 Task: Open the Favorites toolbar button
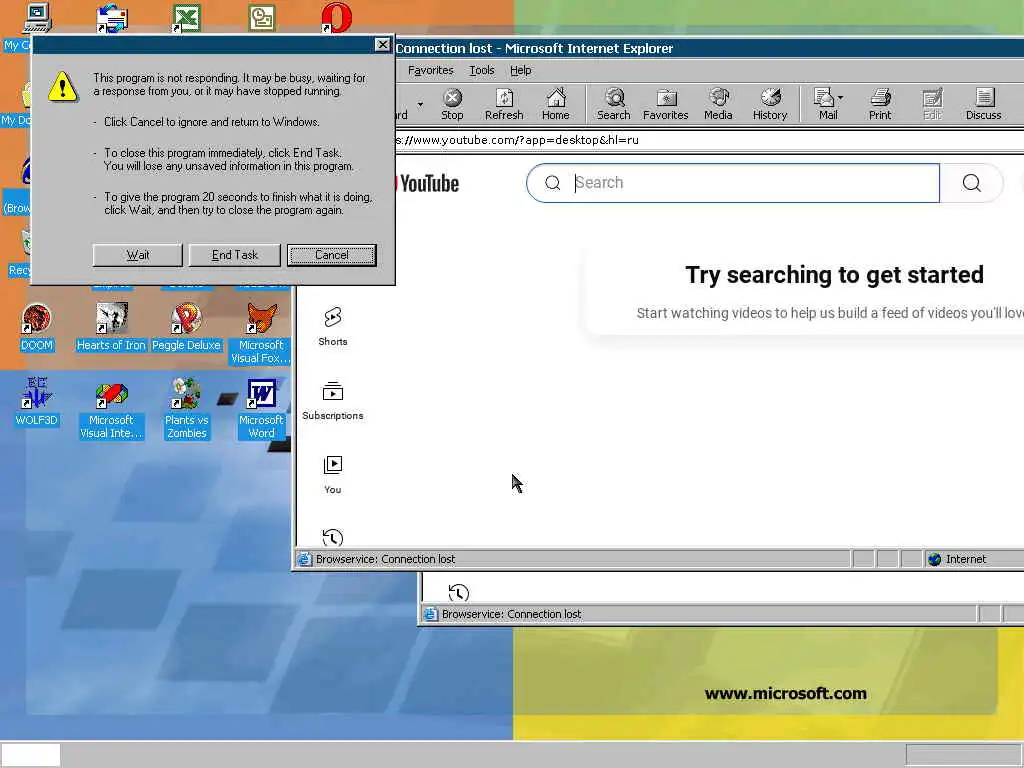(x=665, y=104)
